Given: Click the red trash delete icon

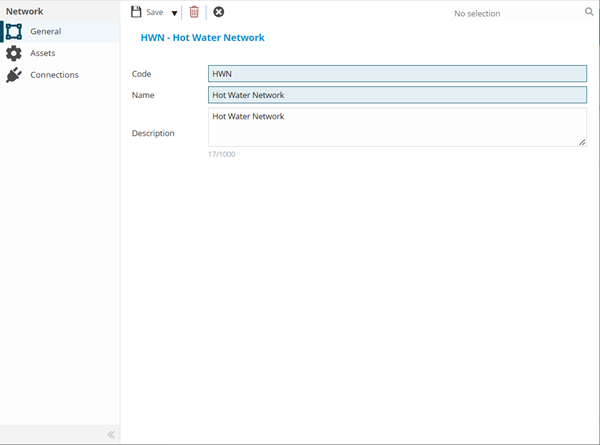Looking at the screenshot, I should tap(194, 12).
